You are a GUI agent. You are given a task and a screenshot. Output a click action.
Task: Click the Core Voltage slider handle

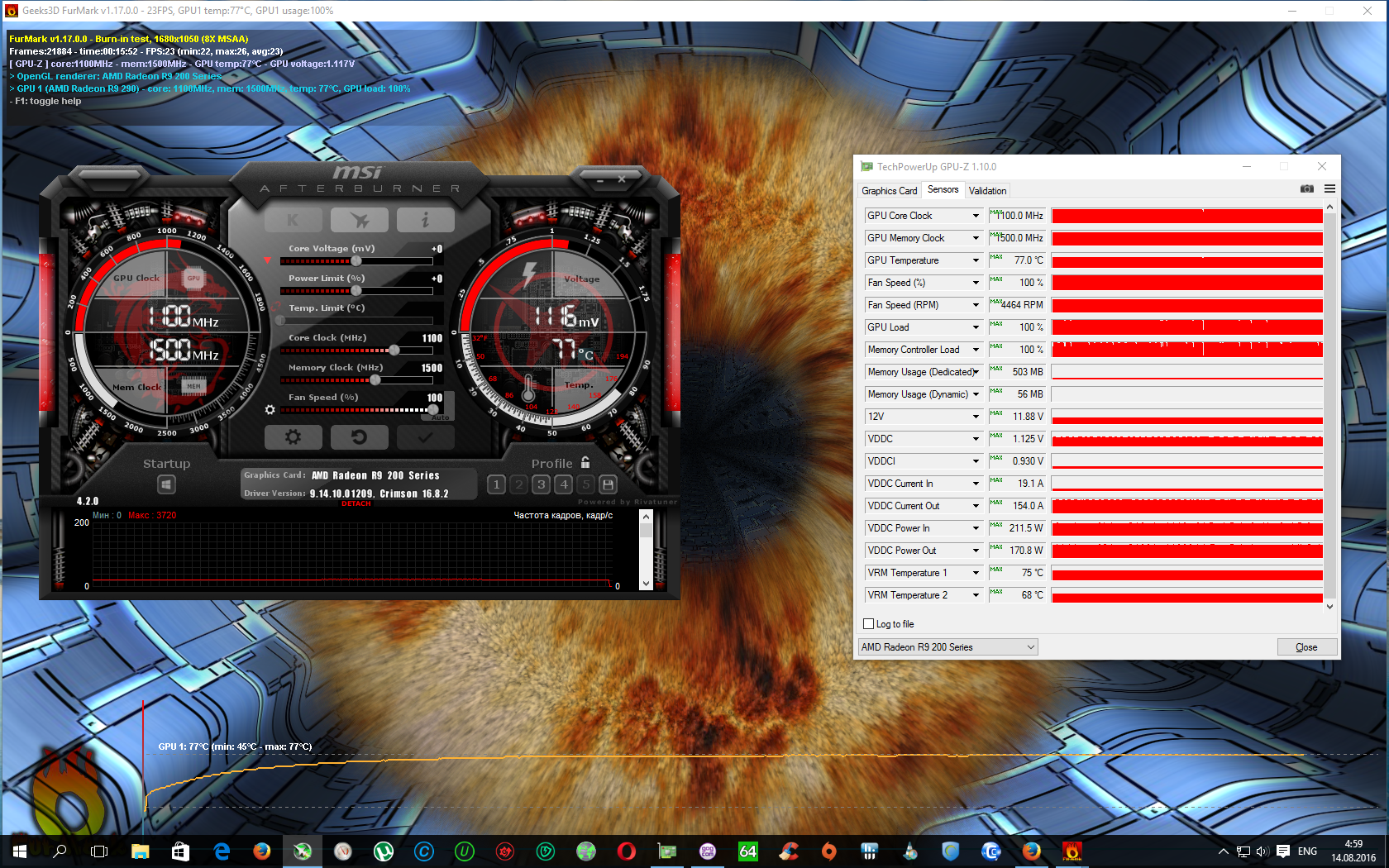click(356, 261)
